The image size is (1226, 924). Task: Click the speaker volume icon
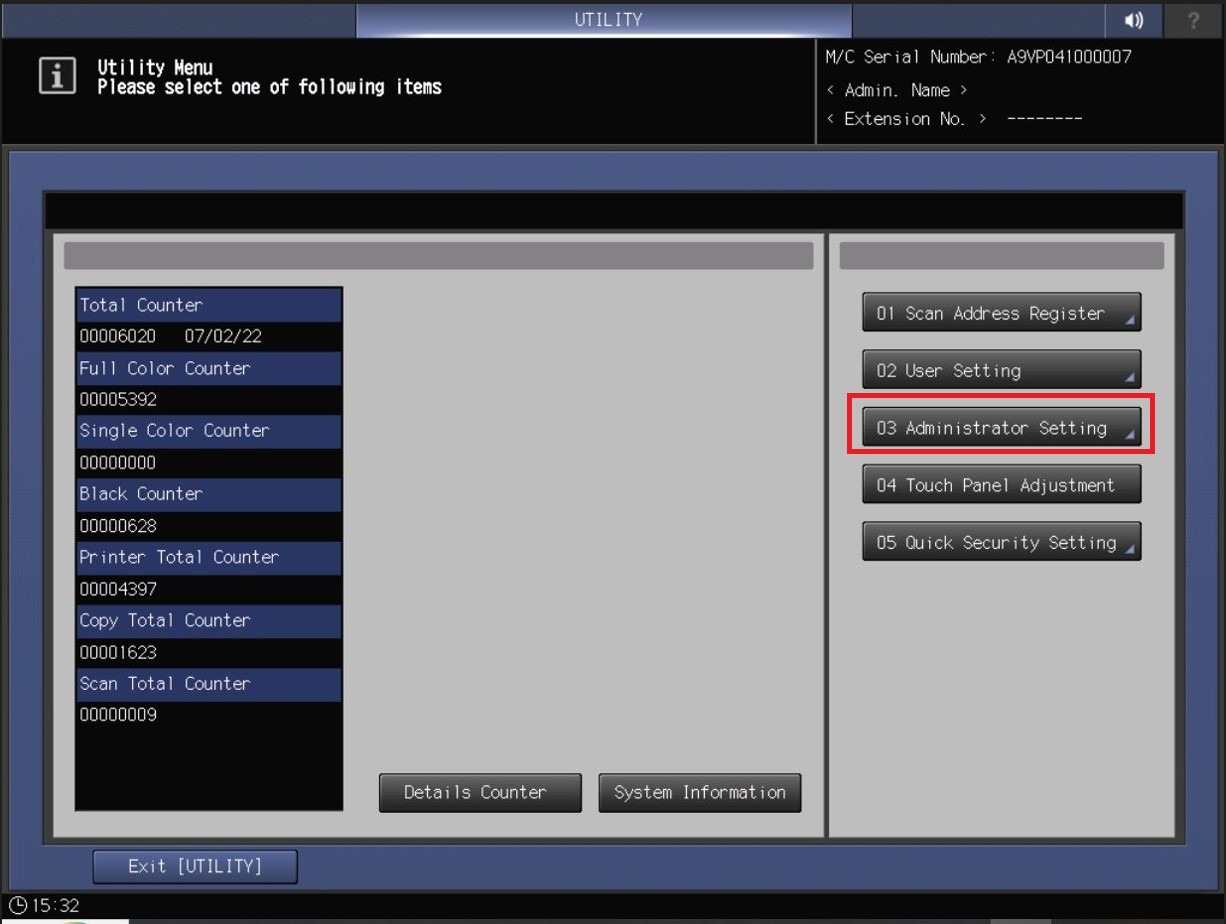pyautogui.click(x=1133, y=20)
